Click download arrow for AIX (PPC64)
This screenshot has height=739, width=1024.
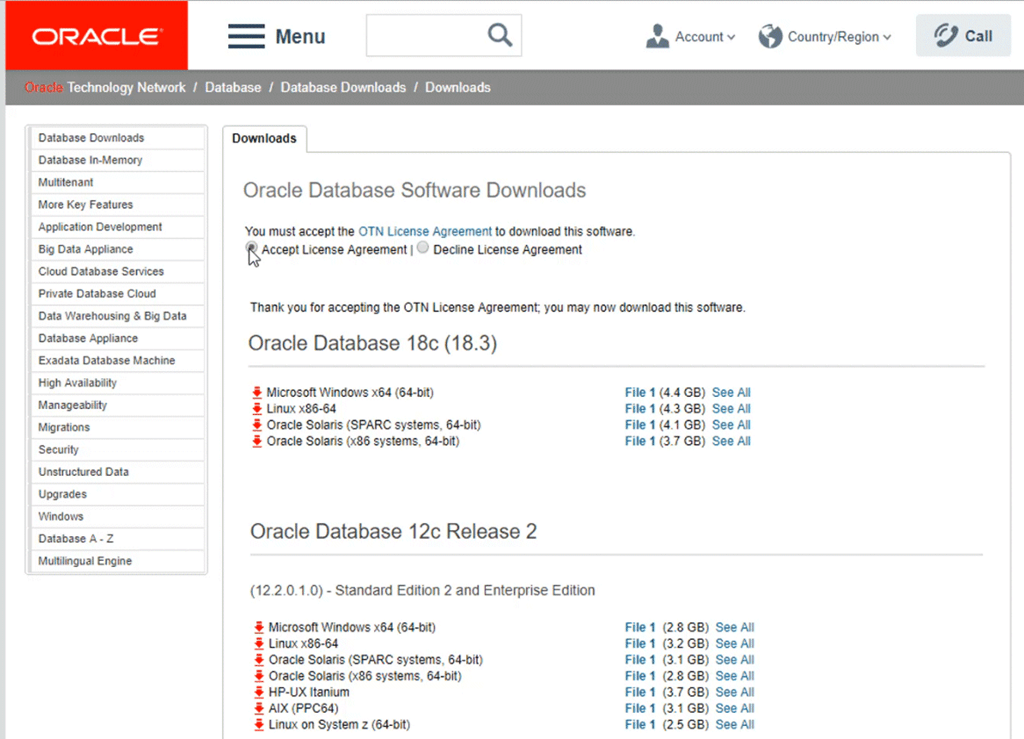(259, 708)
